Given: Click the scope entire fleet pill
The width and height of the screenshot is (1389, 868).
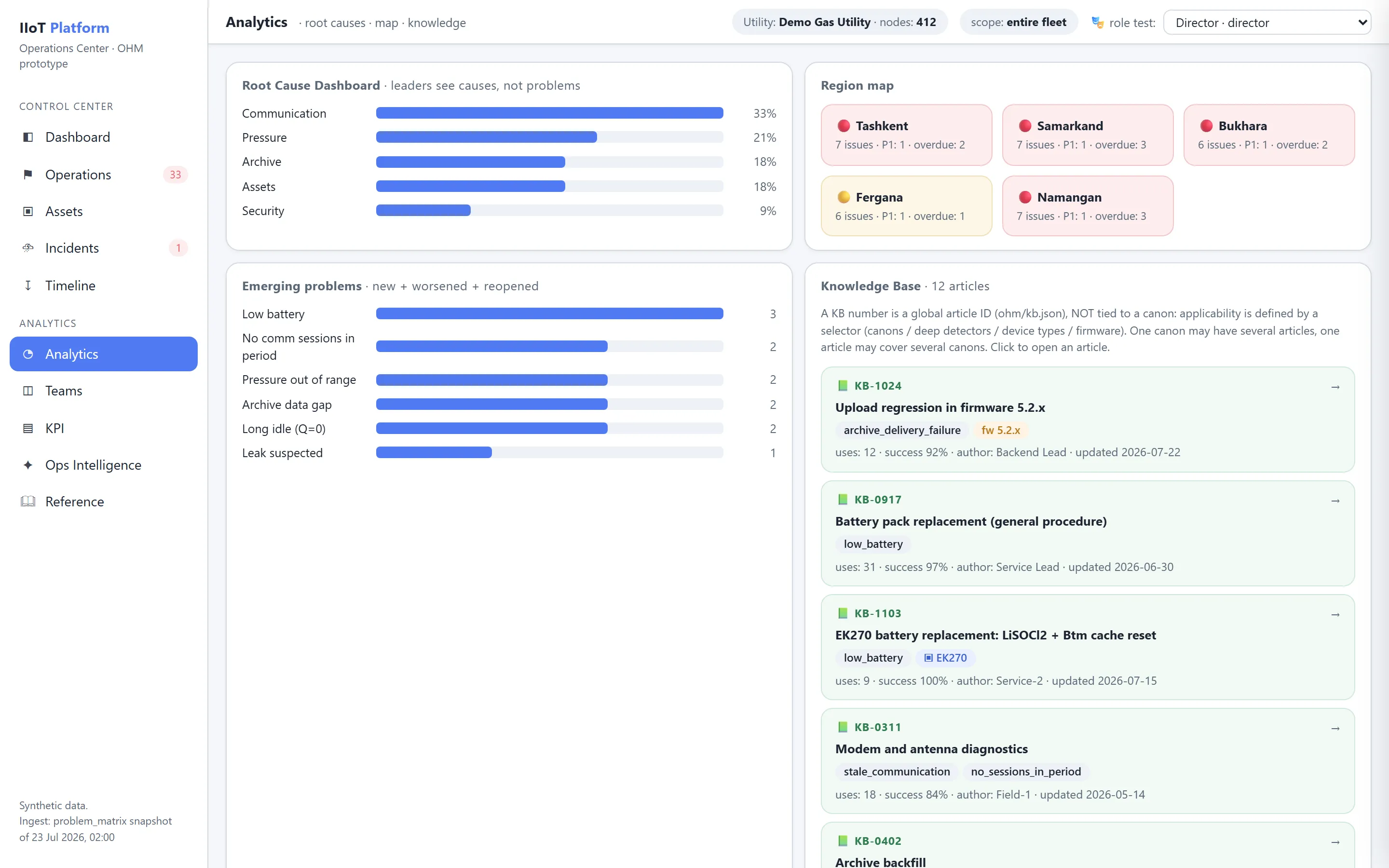Looking at the screenshot, I should click(x=1018, y=22).
